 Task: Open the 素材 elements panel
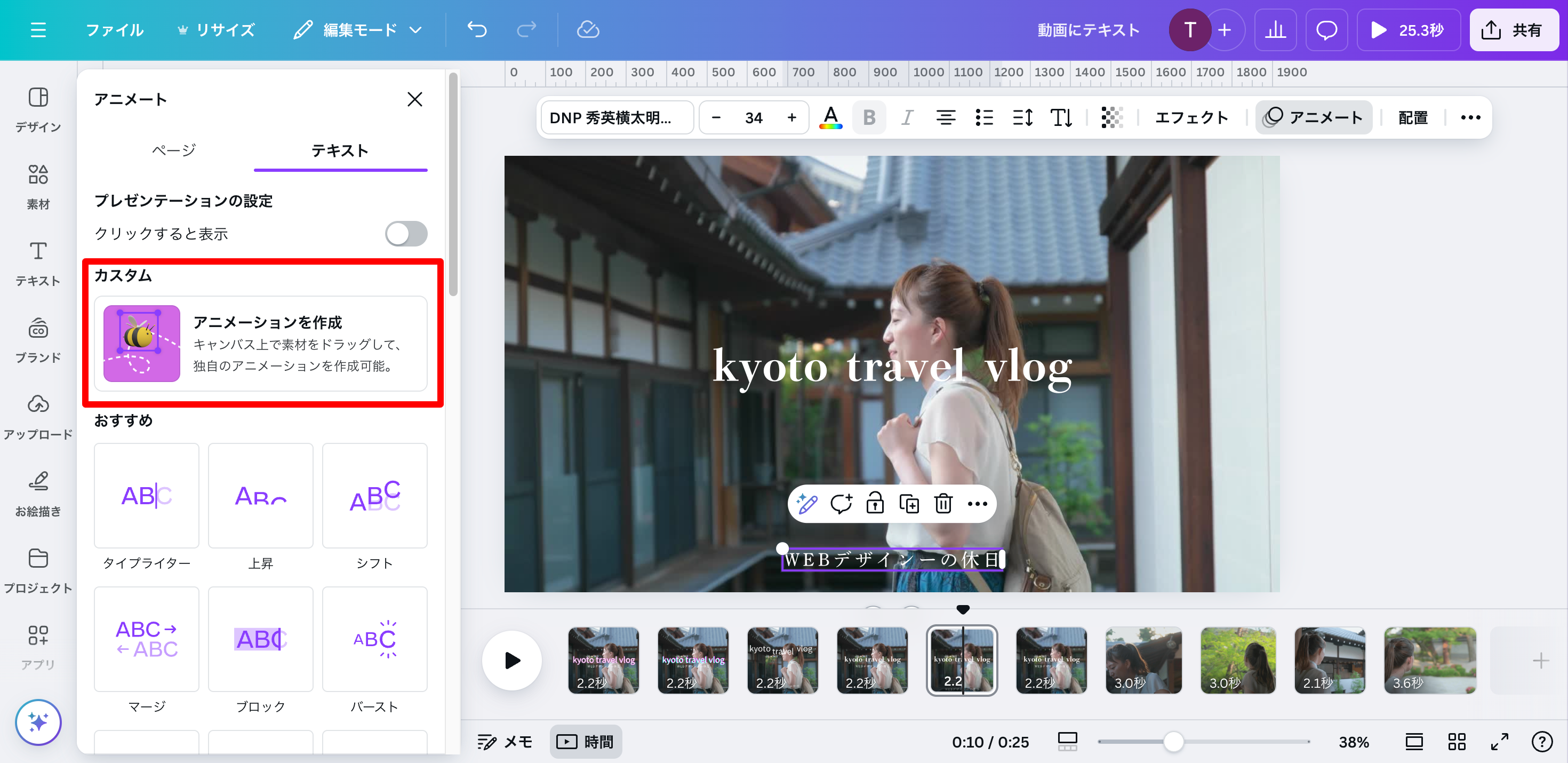pos(38,186)
